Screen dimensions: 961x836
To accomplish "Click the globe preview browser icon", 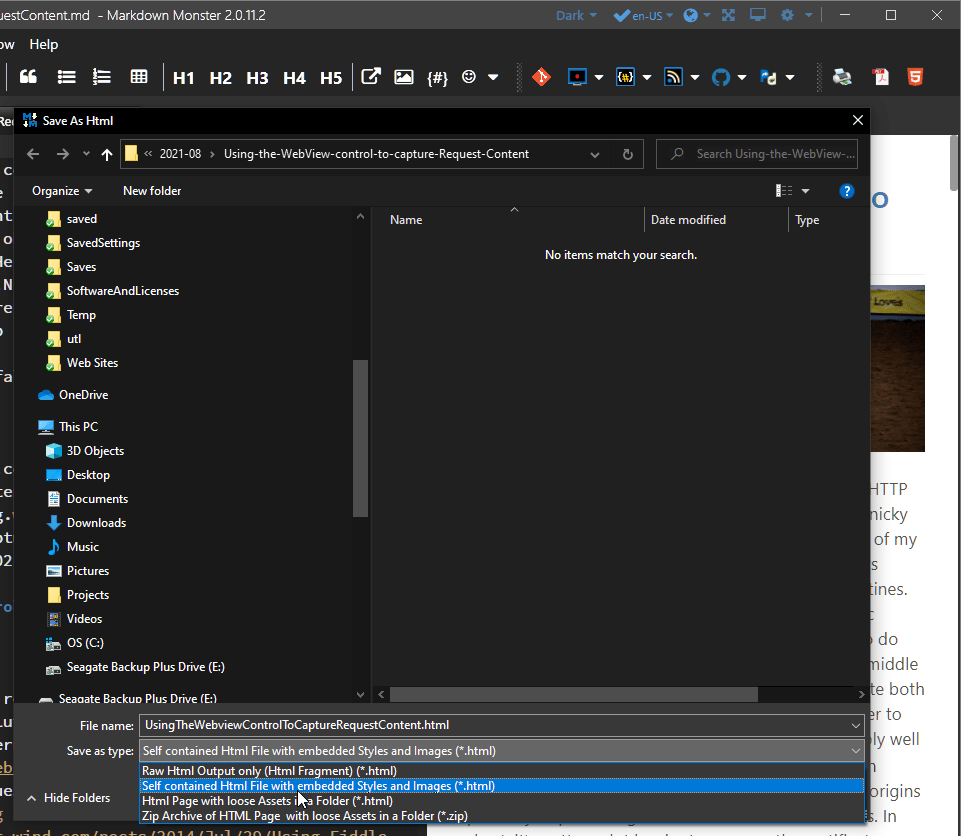I will [x=691, y=15].
